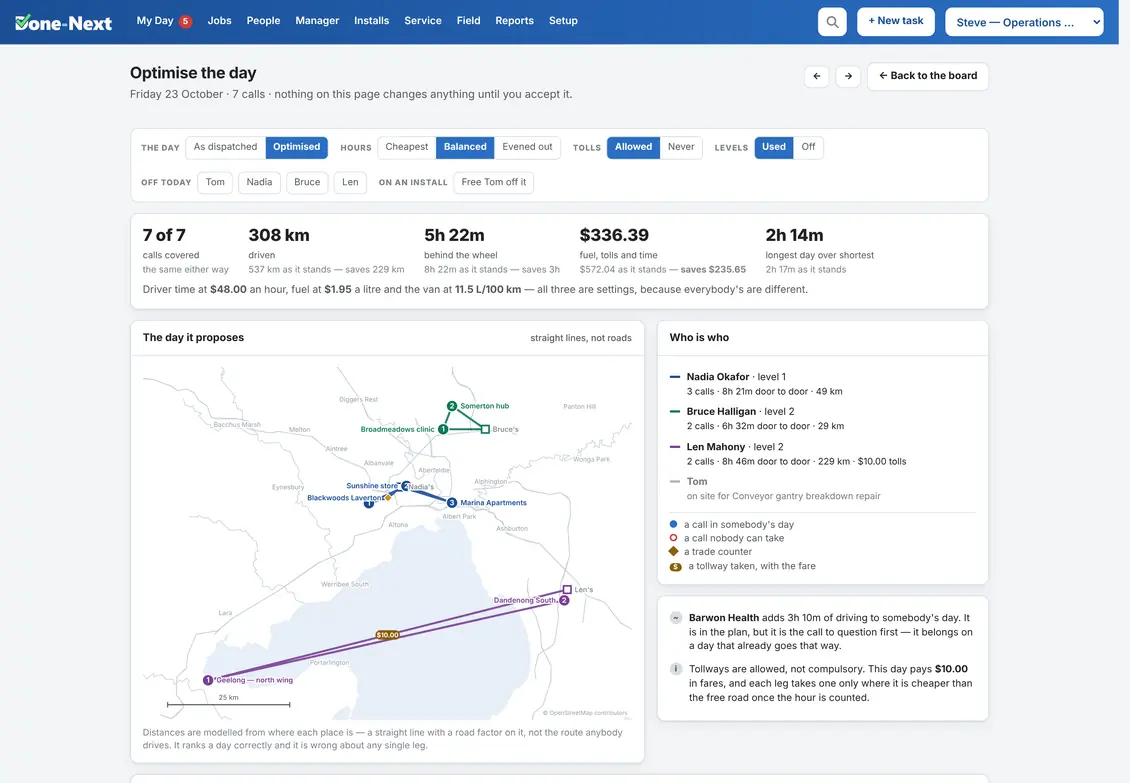1130x783 pixels.
Task: Go to next day arrow
Action: click(x=848, y=76)
